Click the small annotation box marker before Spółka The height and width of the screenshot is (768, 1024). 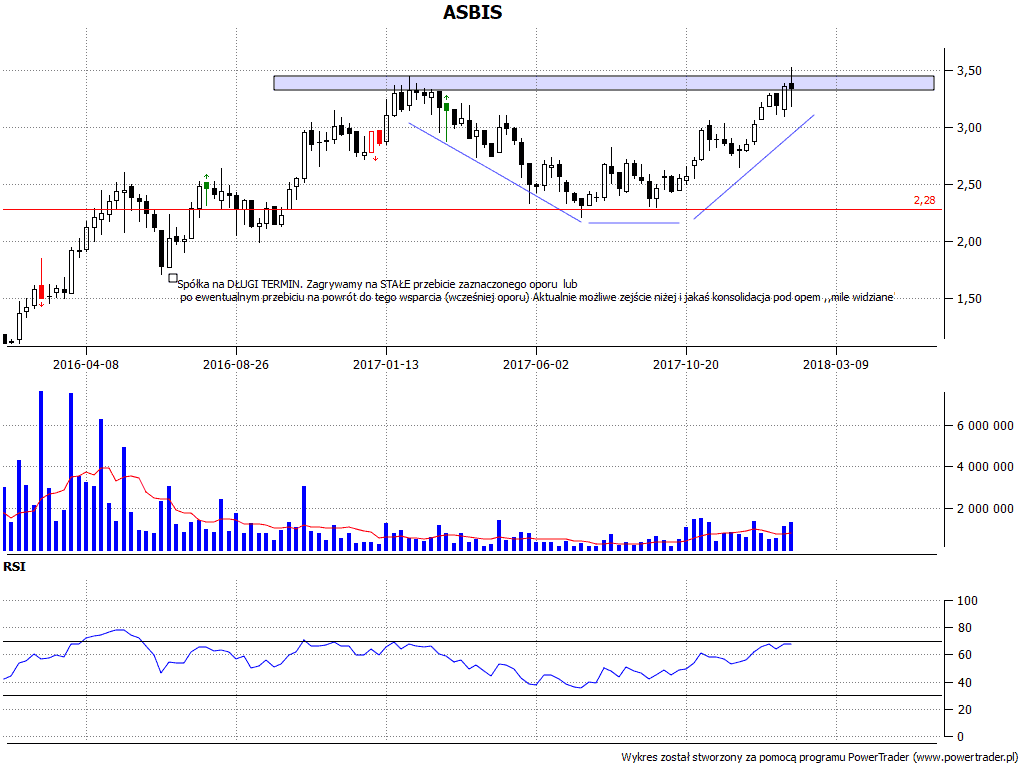173,278
